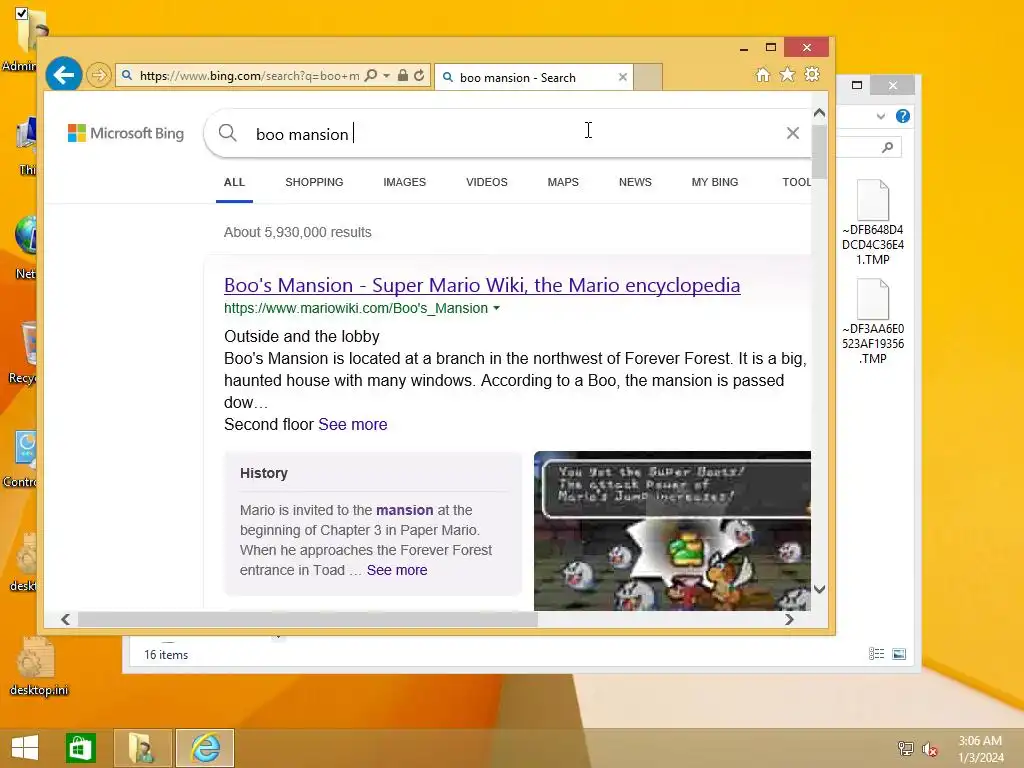
Task: Click the Microsoft Bing logo
Action: point(126,133)
